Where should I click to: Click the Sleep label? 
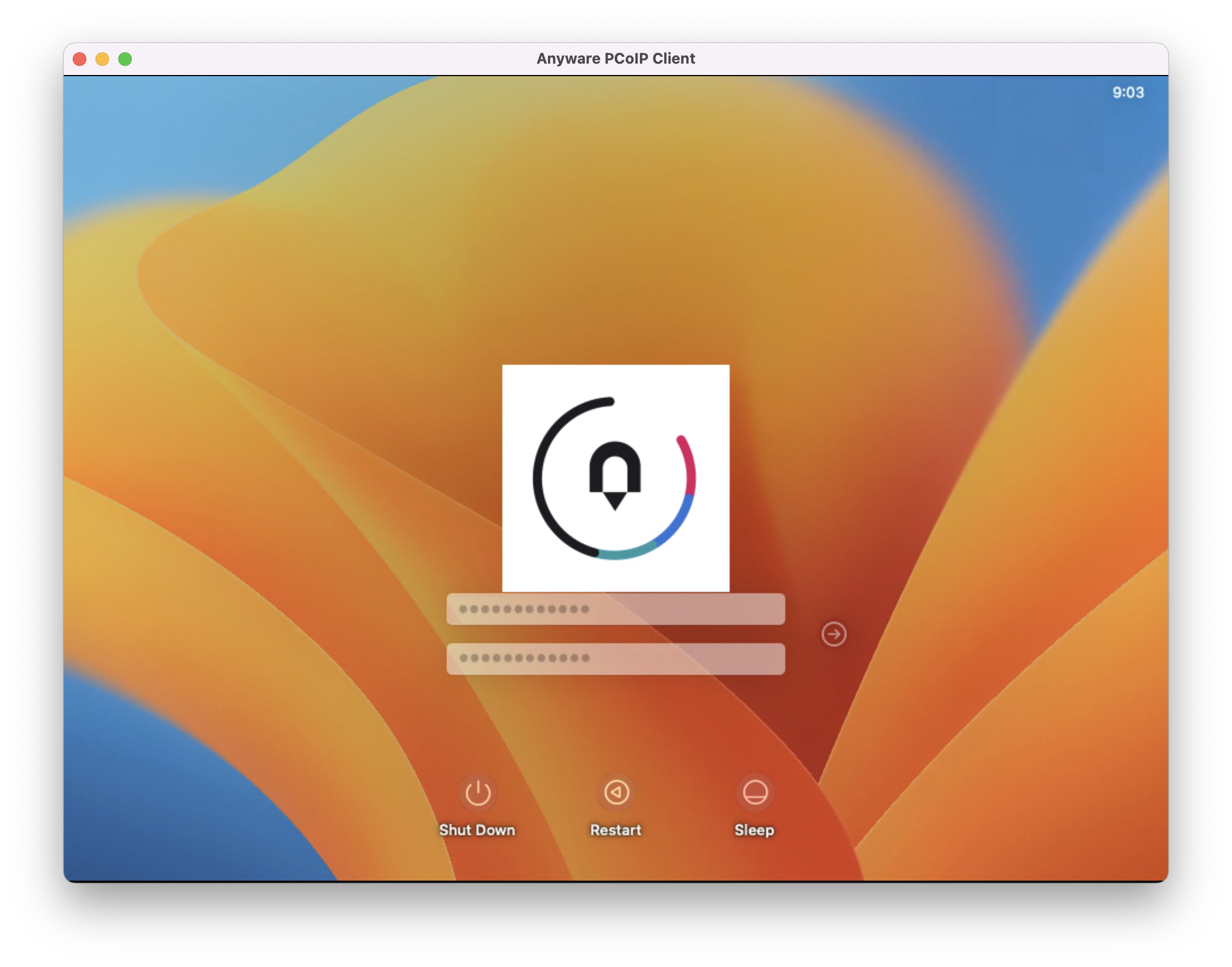755,830
